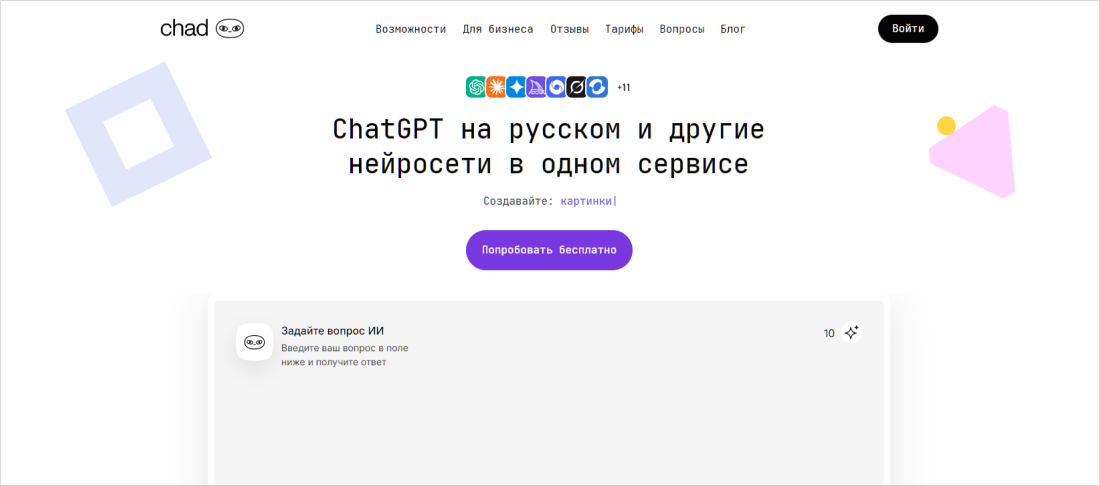This screenshot has width=1100, height=486.
Task: Open the Тарифы pricing link
Action: pos(624,29)
